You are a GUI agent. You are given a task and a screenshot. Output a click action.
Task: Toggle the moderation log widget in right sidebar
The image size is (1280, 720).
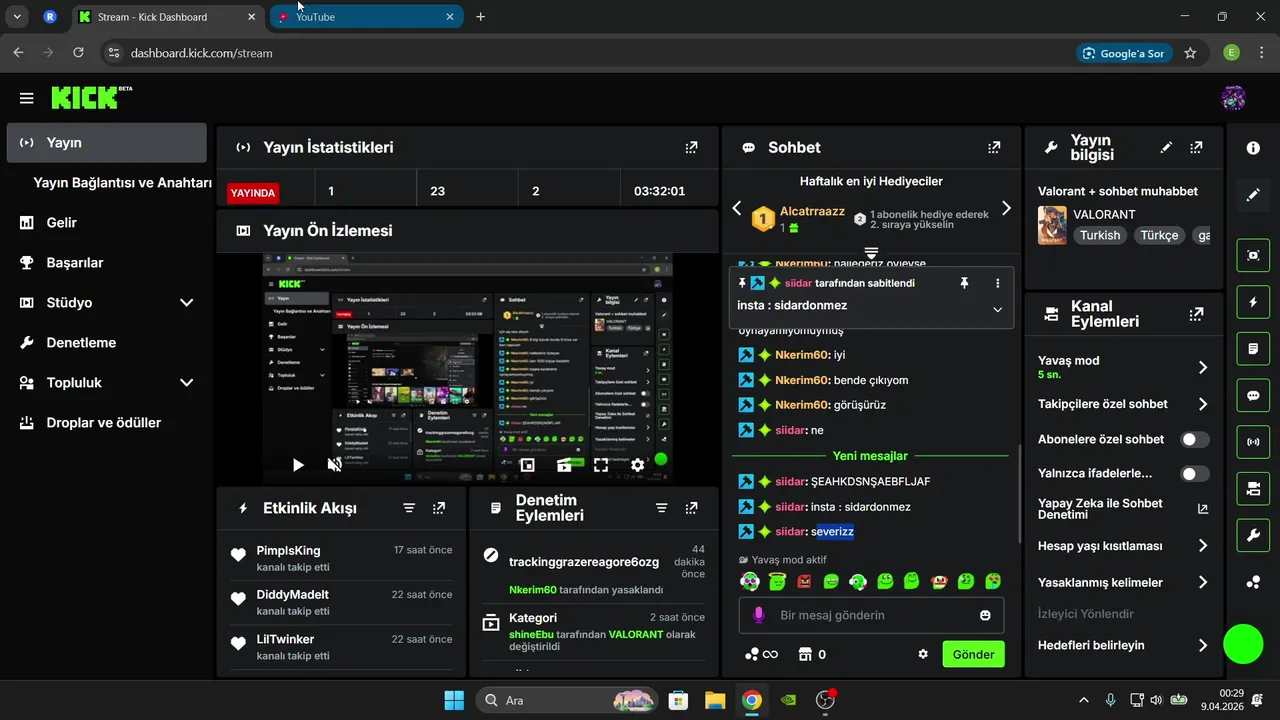tap(1253, 349)
